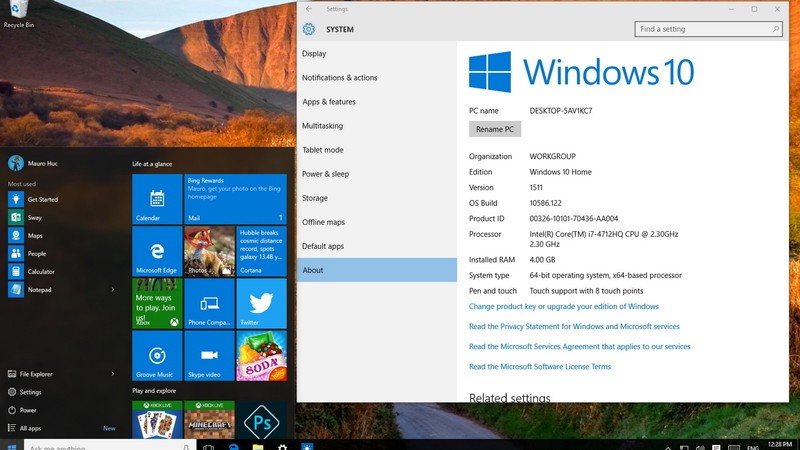Show All apps in Start menu
The height and width of the screenshot is (450, 800).
pyautogui.click(x=24, y=429)
